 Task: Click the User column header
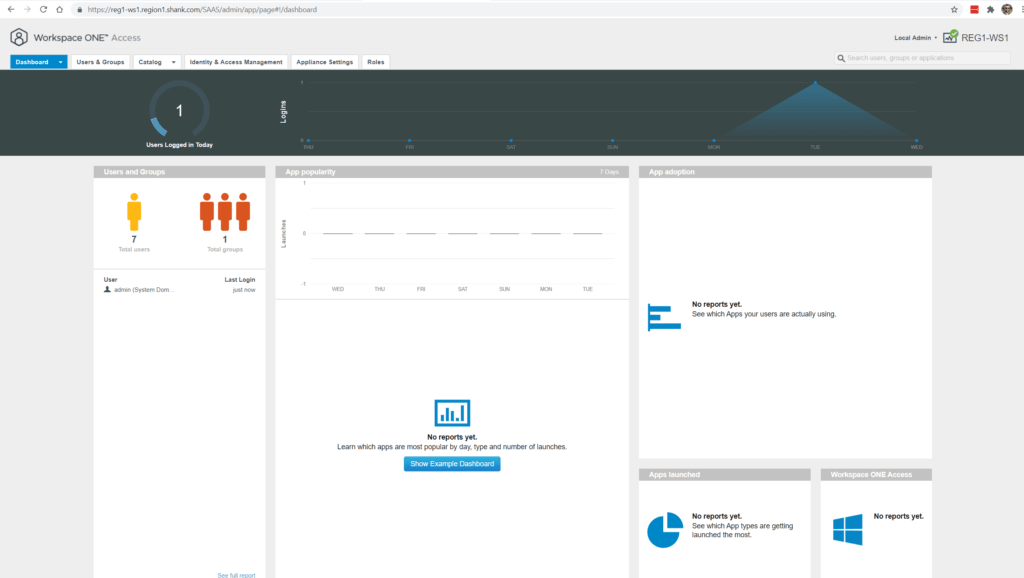pos(110,280)
